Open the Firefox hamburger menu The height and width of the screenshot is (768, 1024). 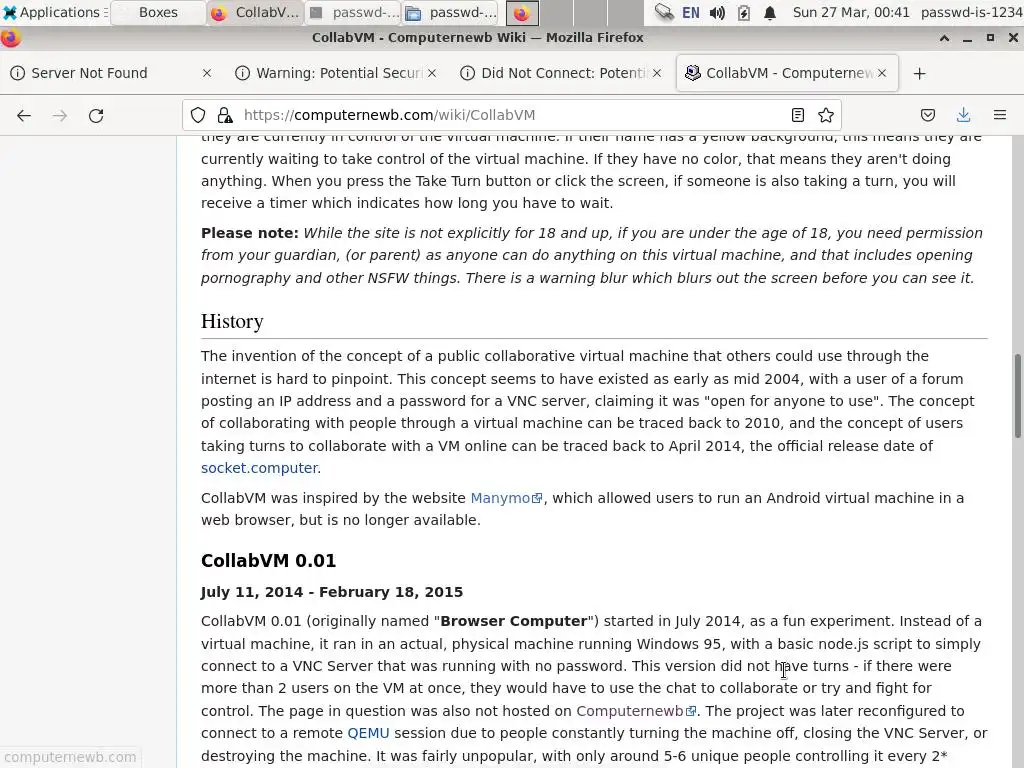(999, 116)
